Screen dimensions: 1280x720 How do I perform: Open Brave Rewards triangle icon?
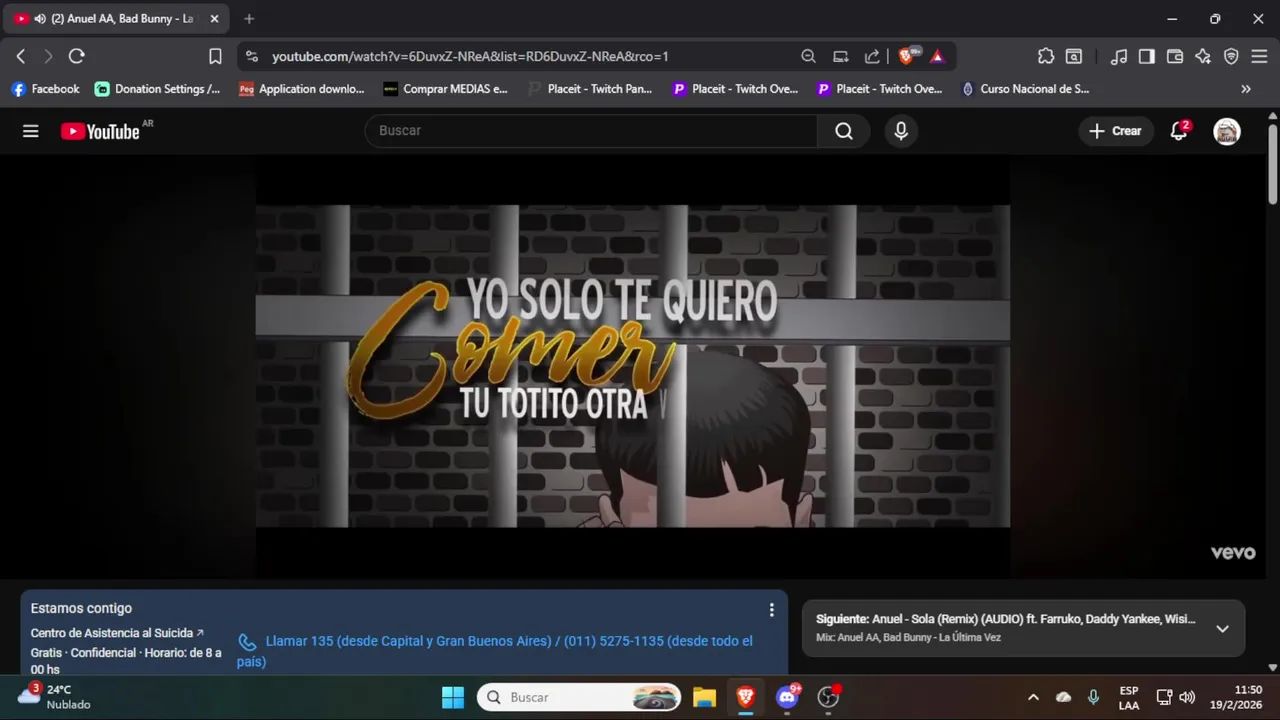click(x=937, y=56)
